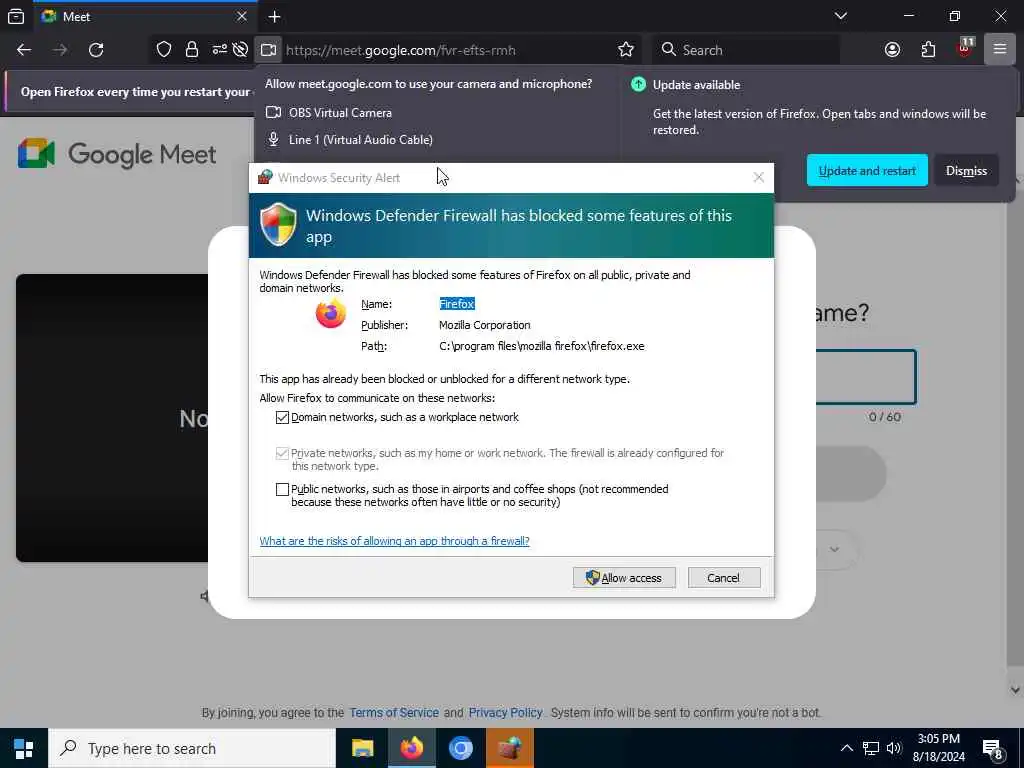The width and height of the screenshot is (1024, 768).
Task: Open the firewall risks help link
Action: 394,541
